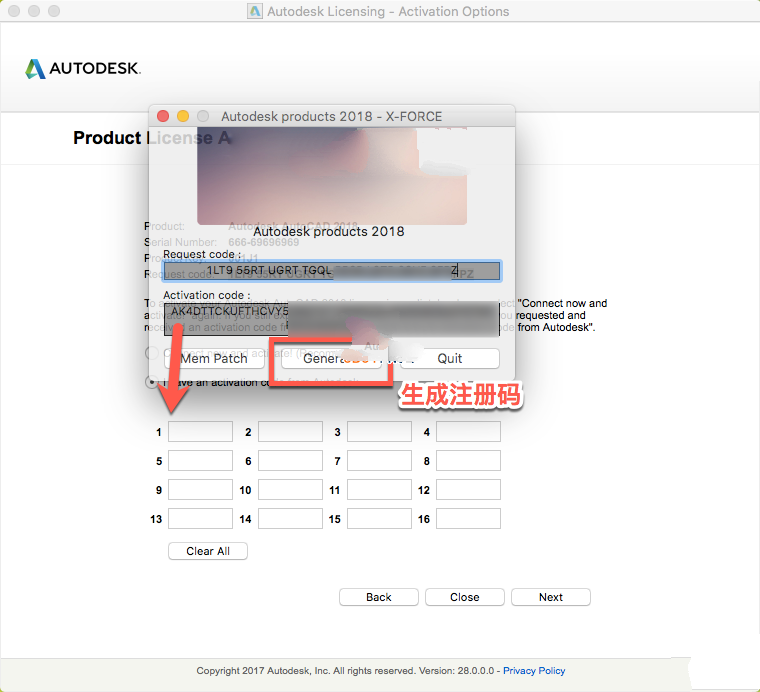Open the Privacy Policy link
The image size is (760, 692).
coord(534,671)
